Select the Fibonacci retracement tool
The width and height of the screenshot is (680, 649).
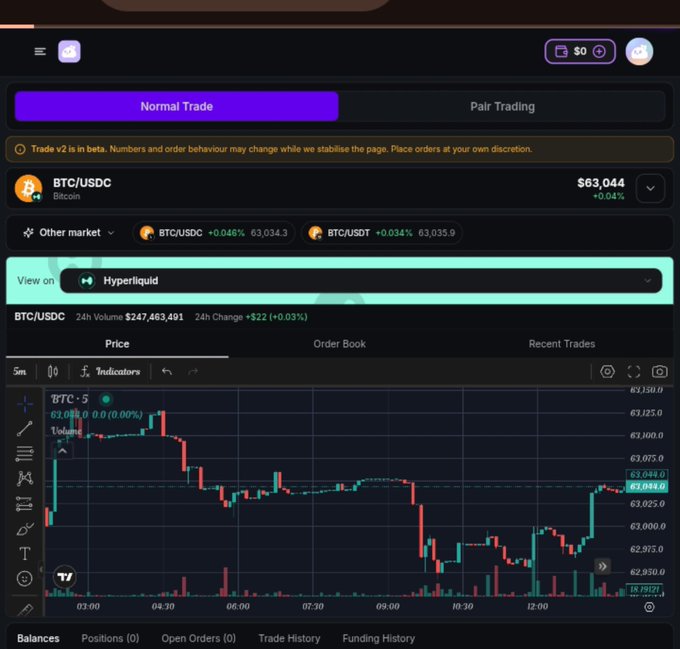click(x=25, y=453)
